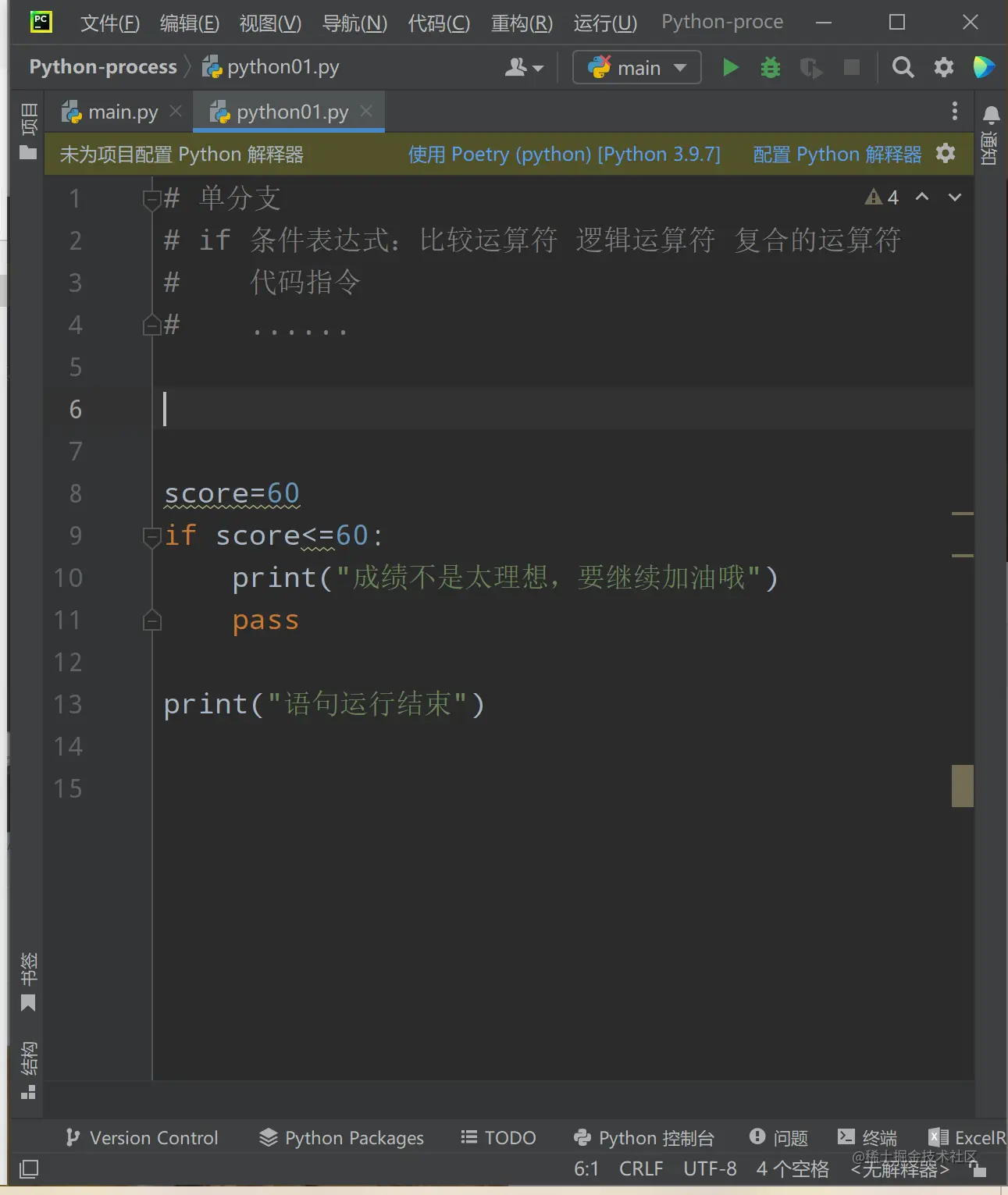Toggle tool window bars bottom-left icon
The image size is (1008, 1195).
point(29,1168)
